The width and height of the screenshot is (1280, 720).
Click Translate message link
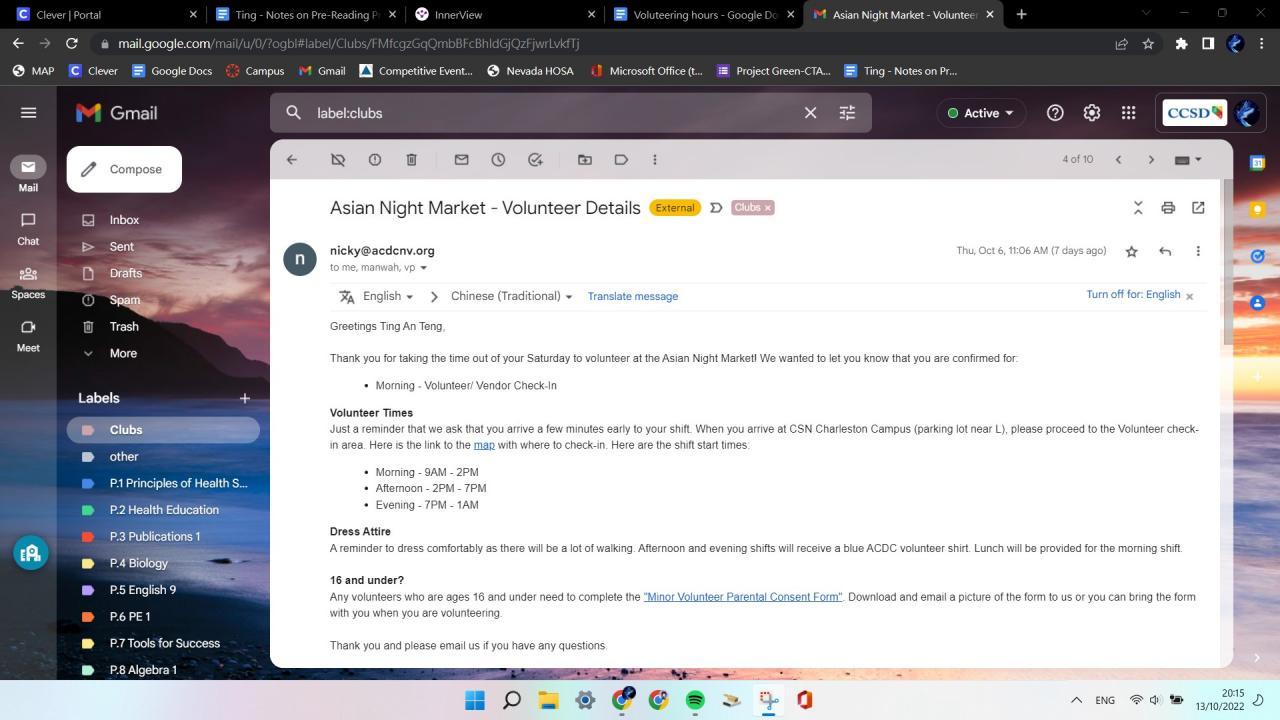click(x=633, y=296)
